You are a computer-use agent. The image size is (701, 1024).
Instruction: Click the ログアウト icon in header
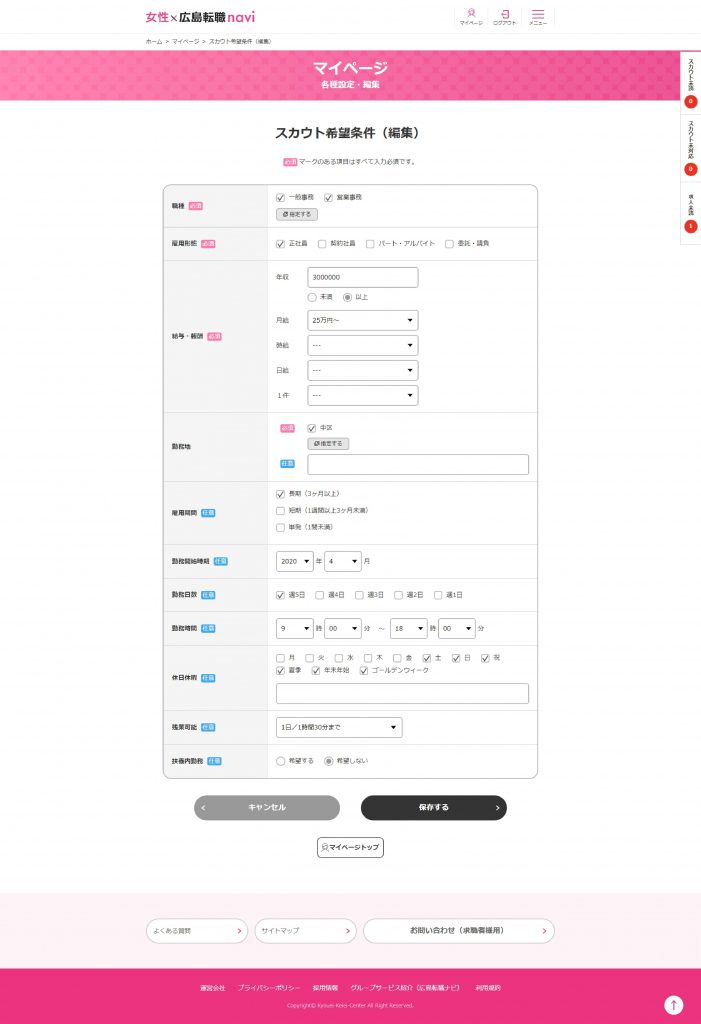[504, 17]
